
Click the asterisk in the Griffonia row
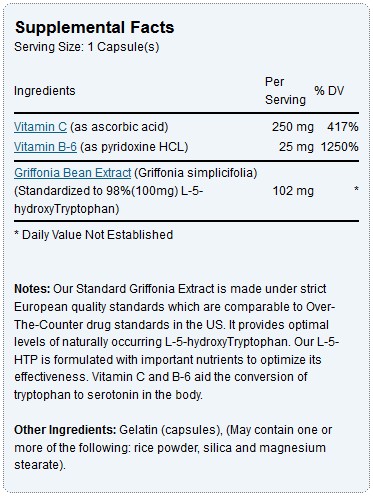[356, 190]
